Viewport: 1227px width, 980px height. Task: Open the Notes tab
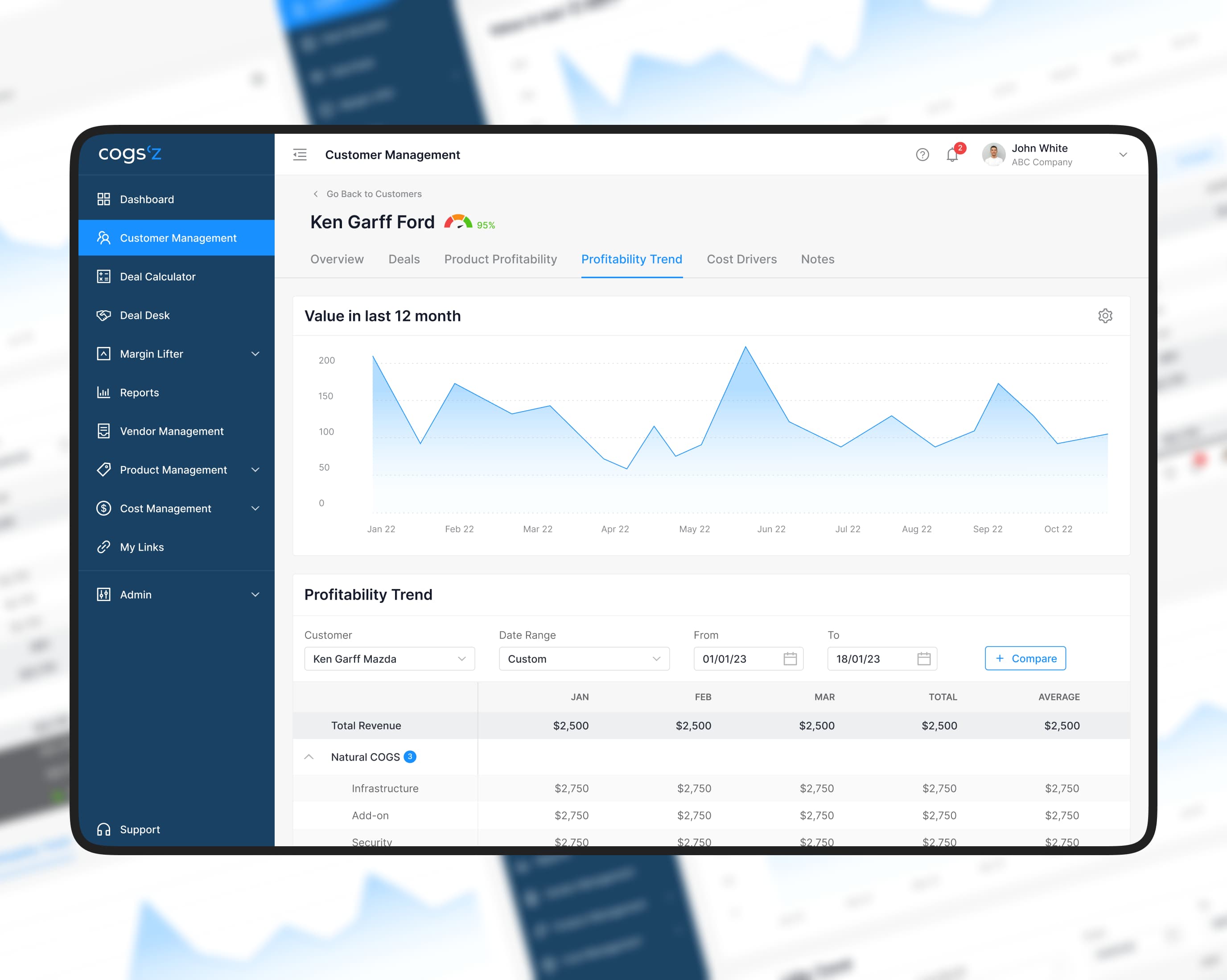pyautogui.click(x=818, y=259)
